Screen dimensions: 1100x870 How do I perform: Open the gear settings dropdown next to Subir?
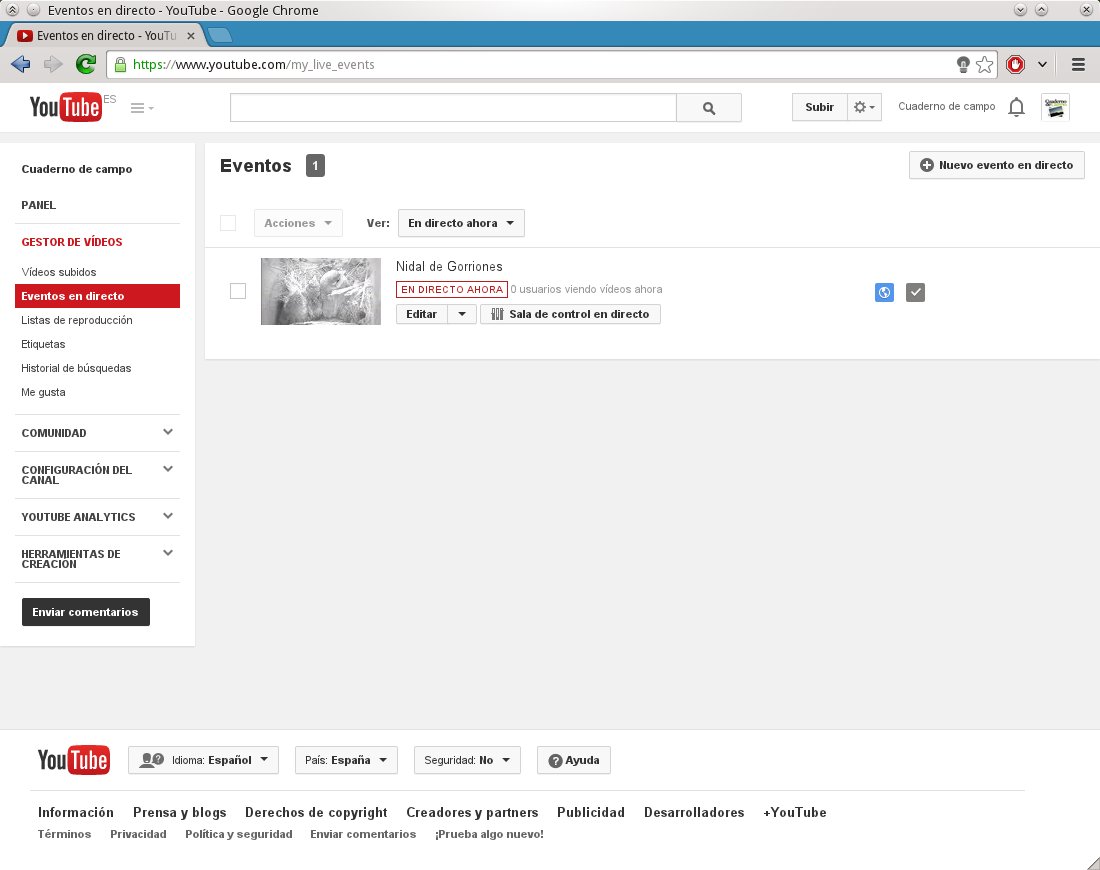tap(864, 107)
